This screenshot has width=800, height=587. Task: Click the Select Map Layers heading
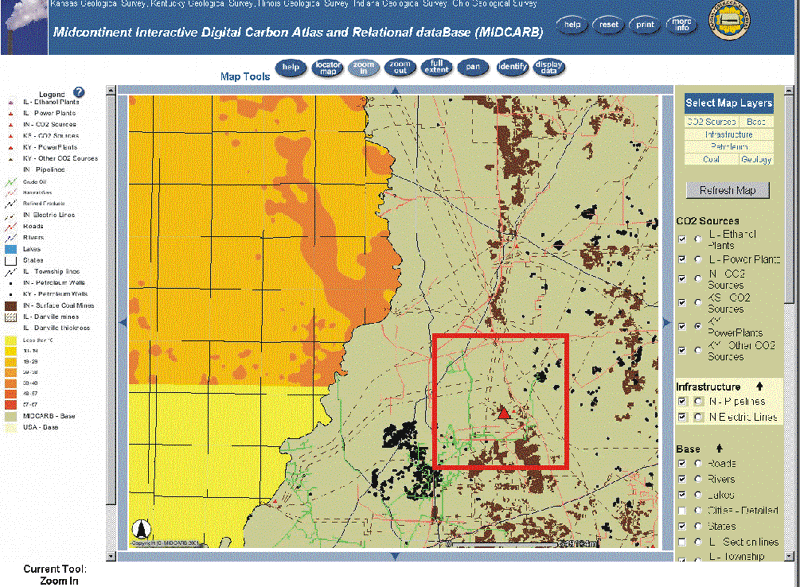point(729,103)
